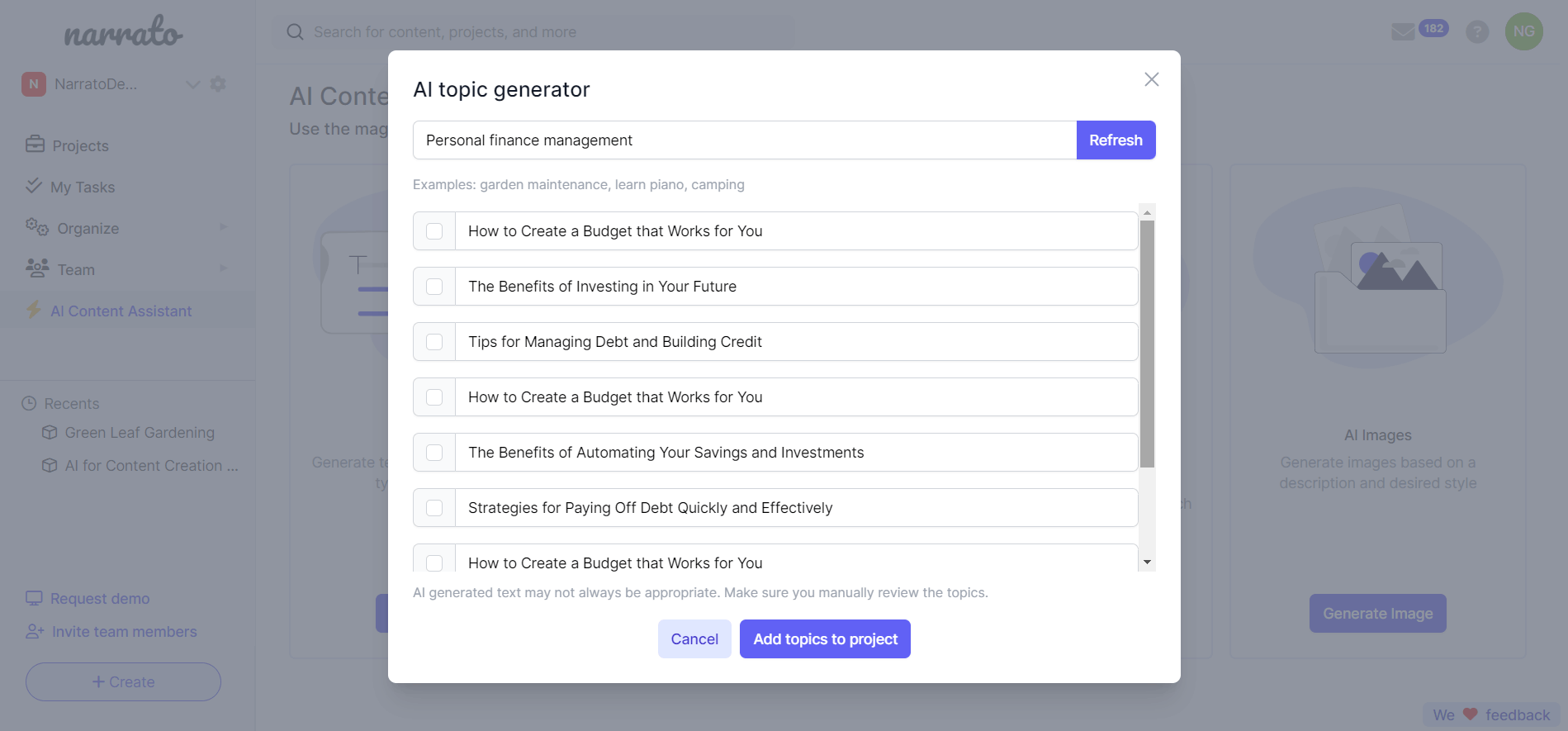This screenshot has width=1568, height=731.
Task: Click the help question mark icon
Action: click(1476, 32)
